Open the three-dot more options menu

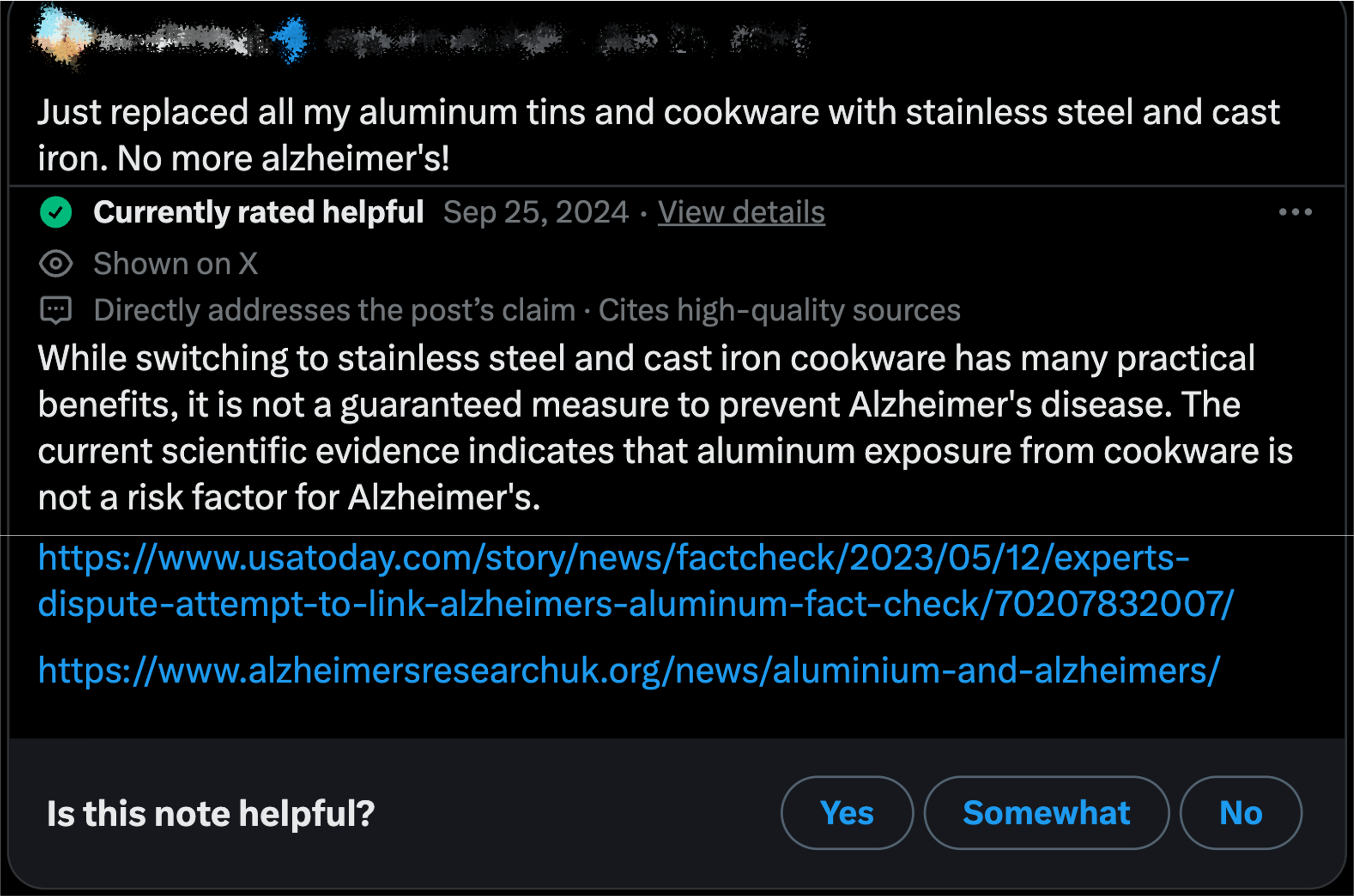(x=1295, y=213)
